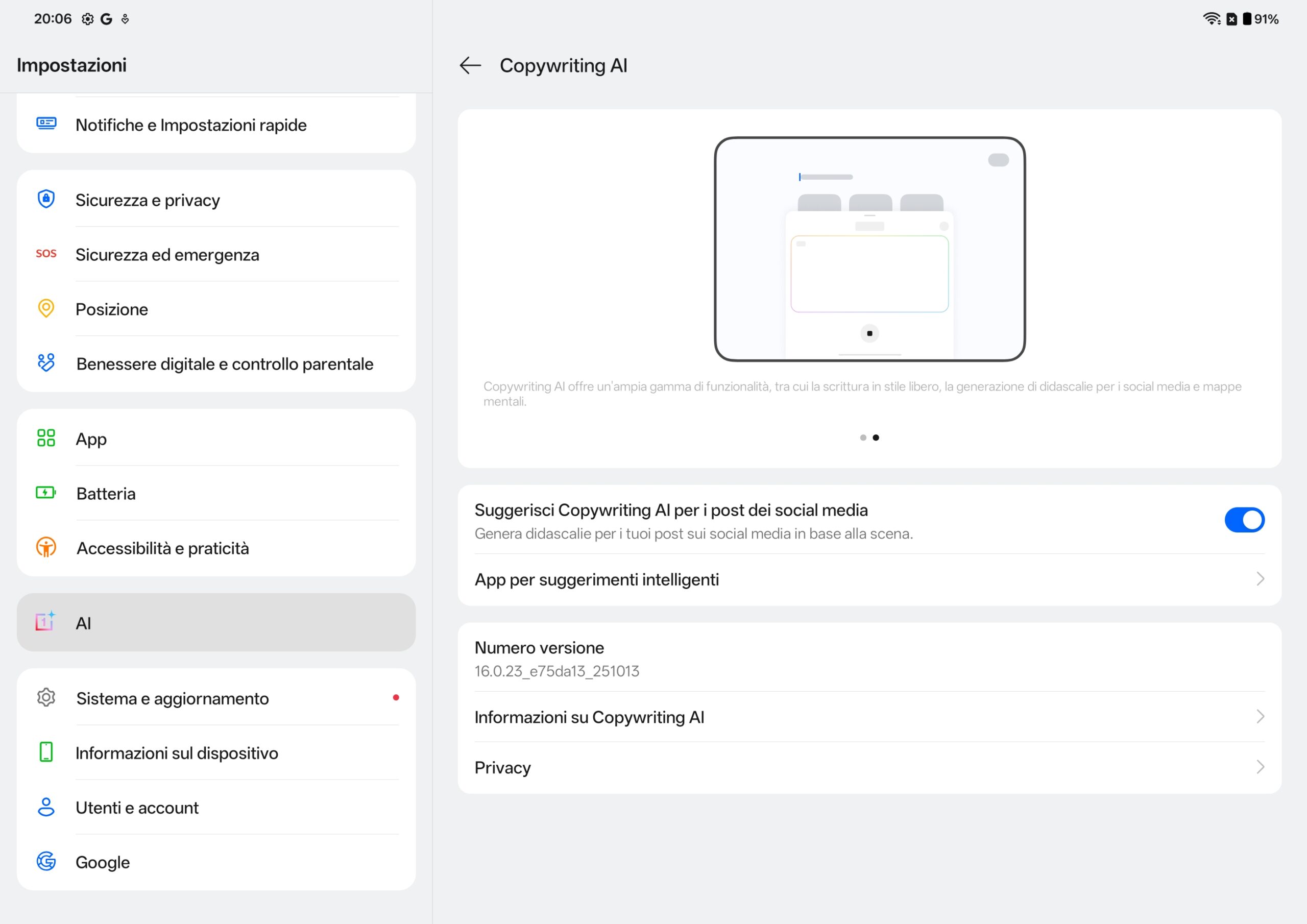
Task: Open Informazioni su Copywriting AI chevron
Action: [x=1260, y=717]
